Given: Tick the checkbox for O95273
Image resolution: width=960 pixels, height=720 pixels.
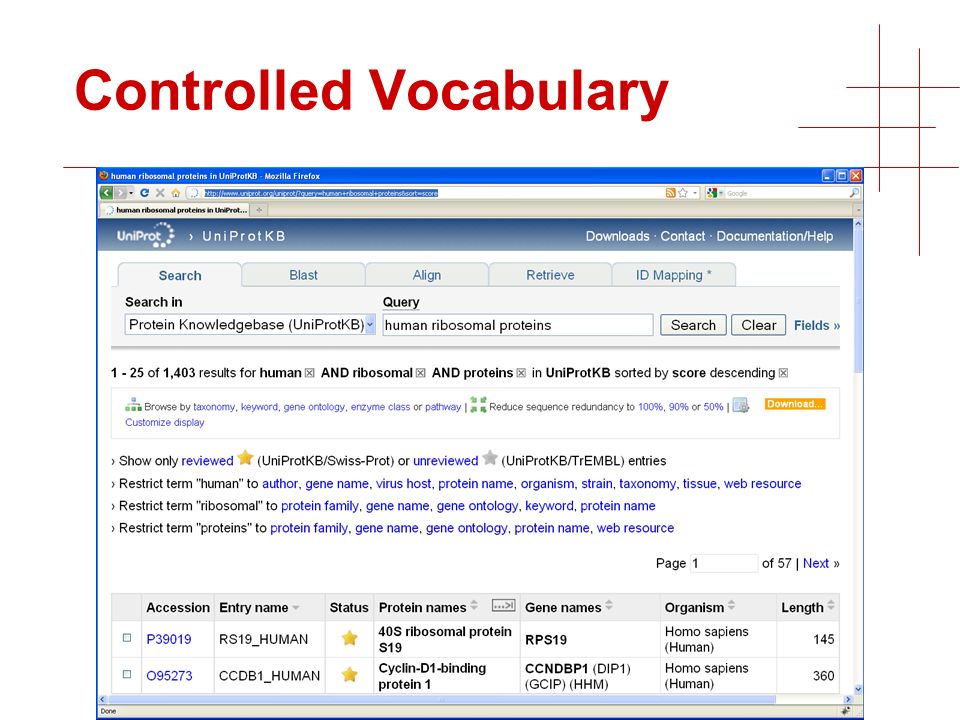Looking at the screenshot, I should point(127,674).
